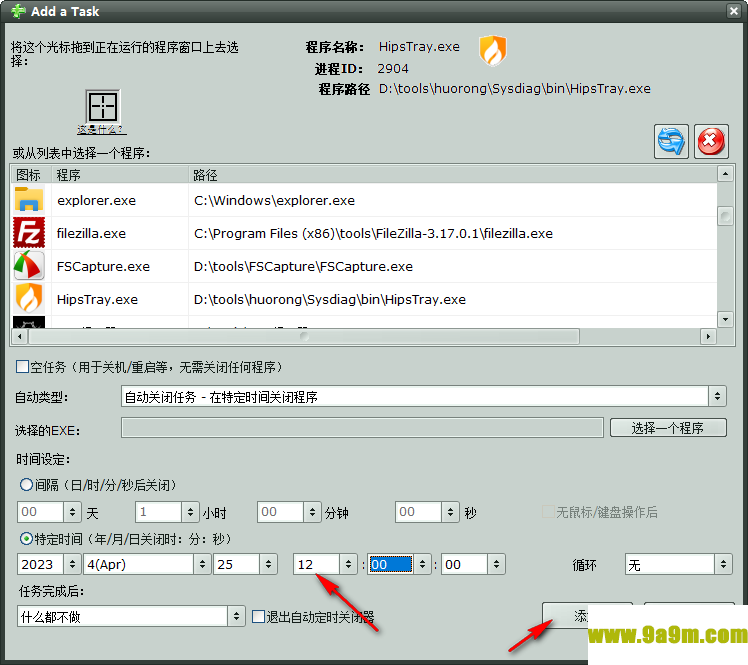Click the program list scroll down arrow

click(x=725, y=319)
